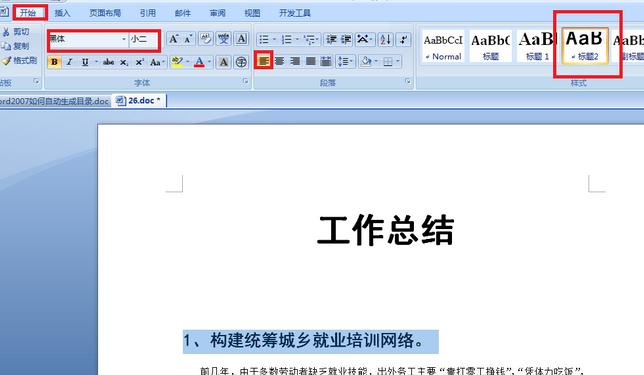Click the bullet list icon
644x375 pixels.
point(264,39)
